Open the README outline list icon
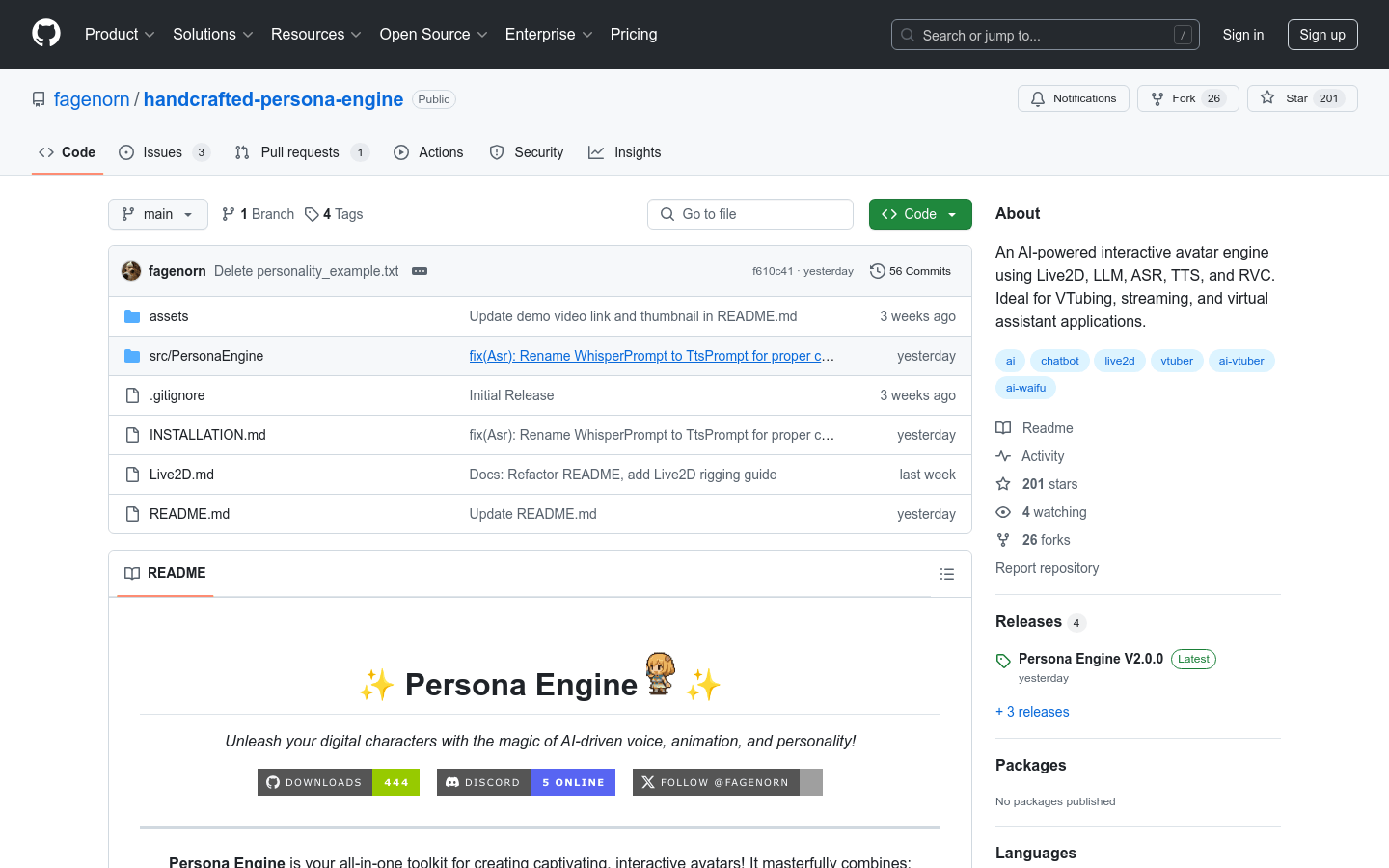Image resolution: width=1389 pixels, height=868 pixels. (947, 574)
